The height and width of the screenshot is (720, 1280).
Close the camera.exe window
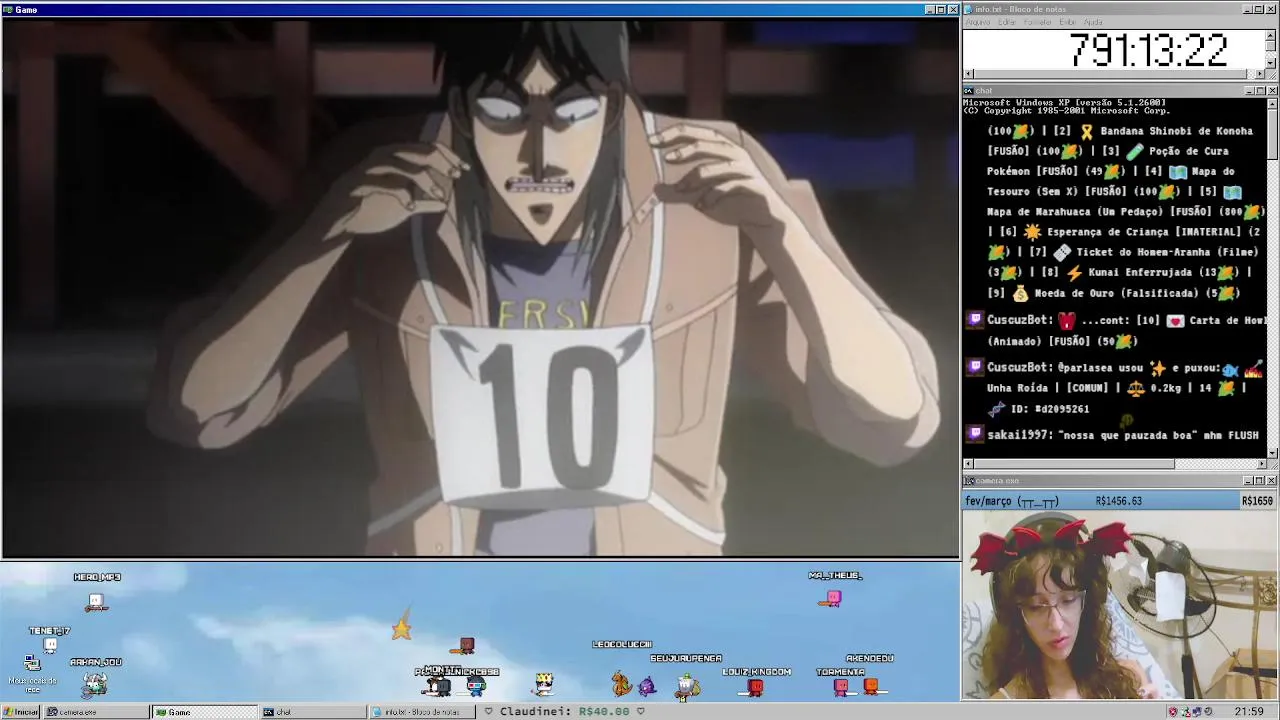[x=1271, y=481]
